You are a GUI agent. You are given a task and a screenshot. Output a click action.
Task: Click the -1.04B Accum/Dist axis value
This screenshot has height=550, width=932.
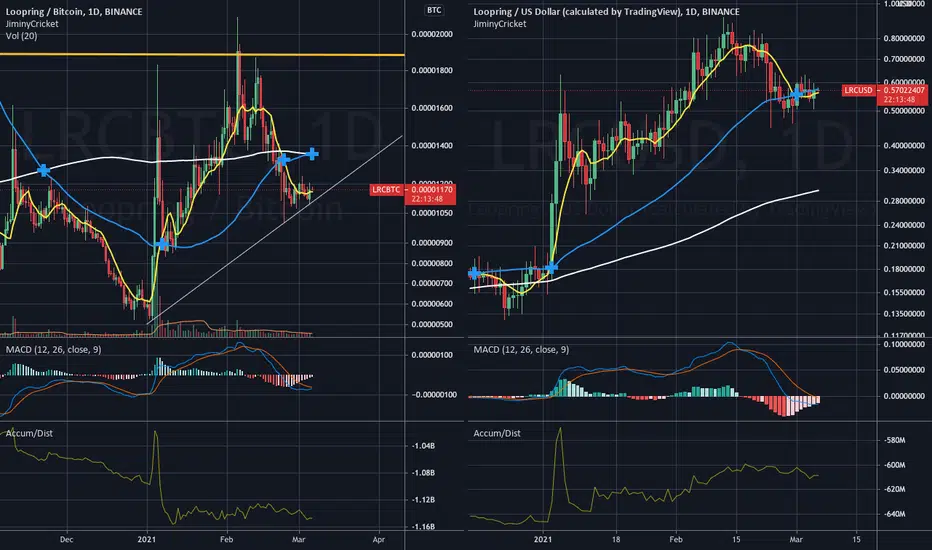point(423,445)
